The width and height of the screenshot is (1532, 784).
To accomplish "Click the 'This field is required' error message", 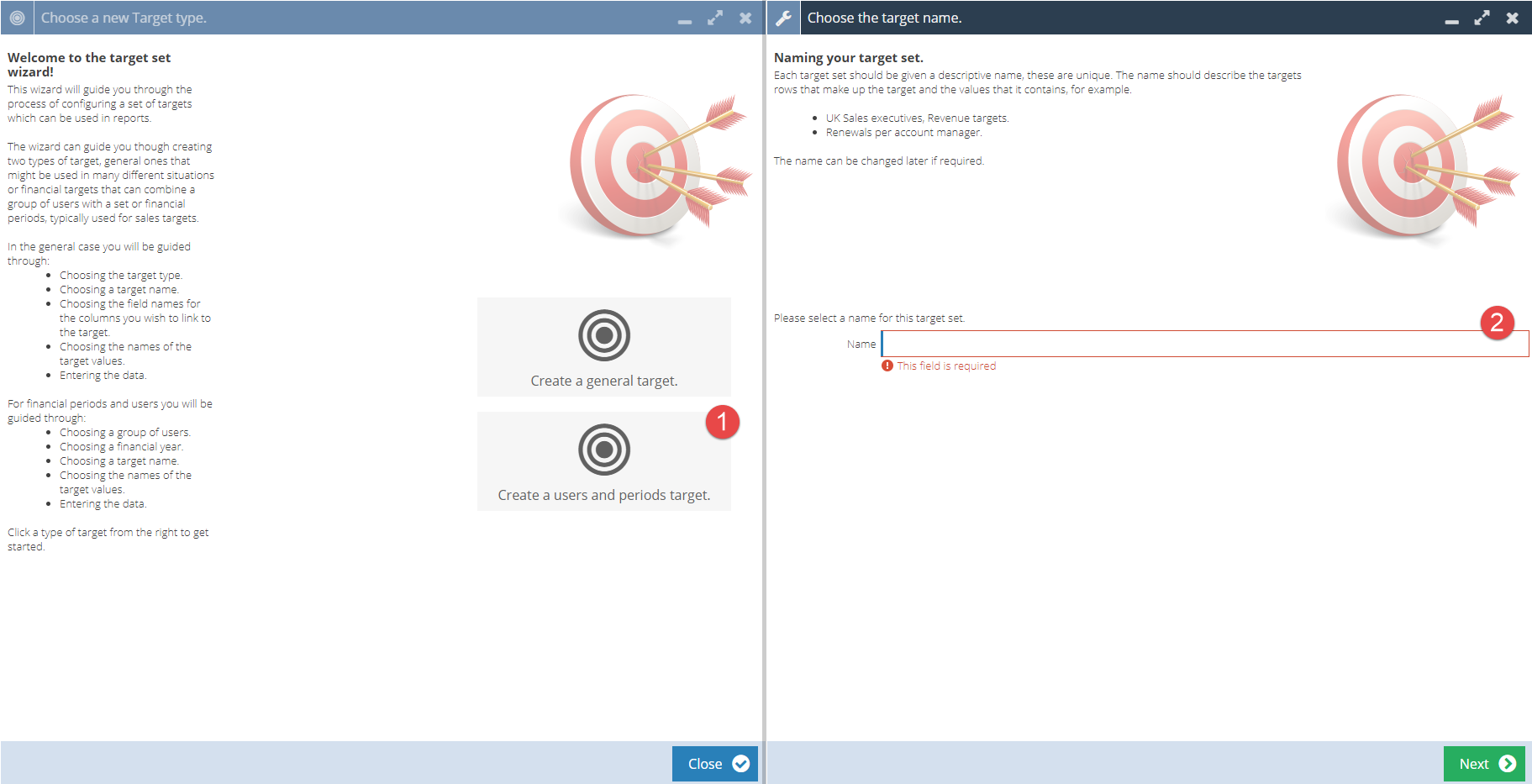I will click(946, 366).
